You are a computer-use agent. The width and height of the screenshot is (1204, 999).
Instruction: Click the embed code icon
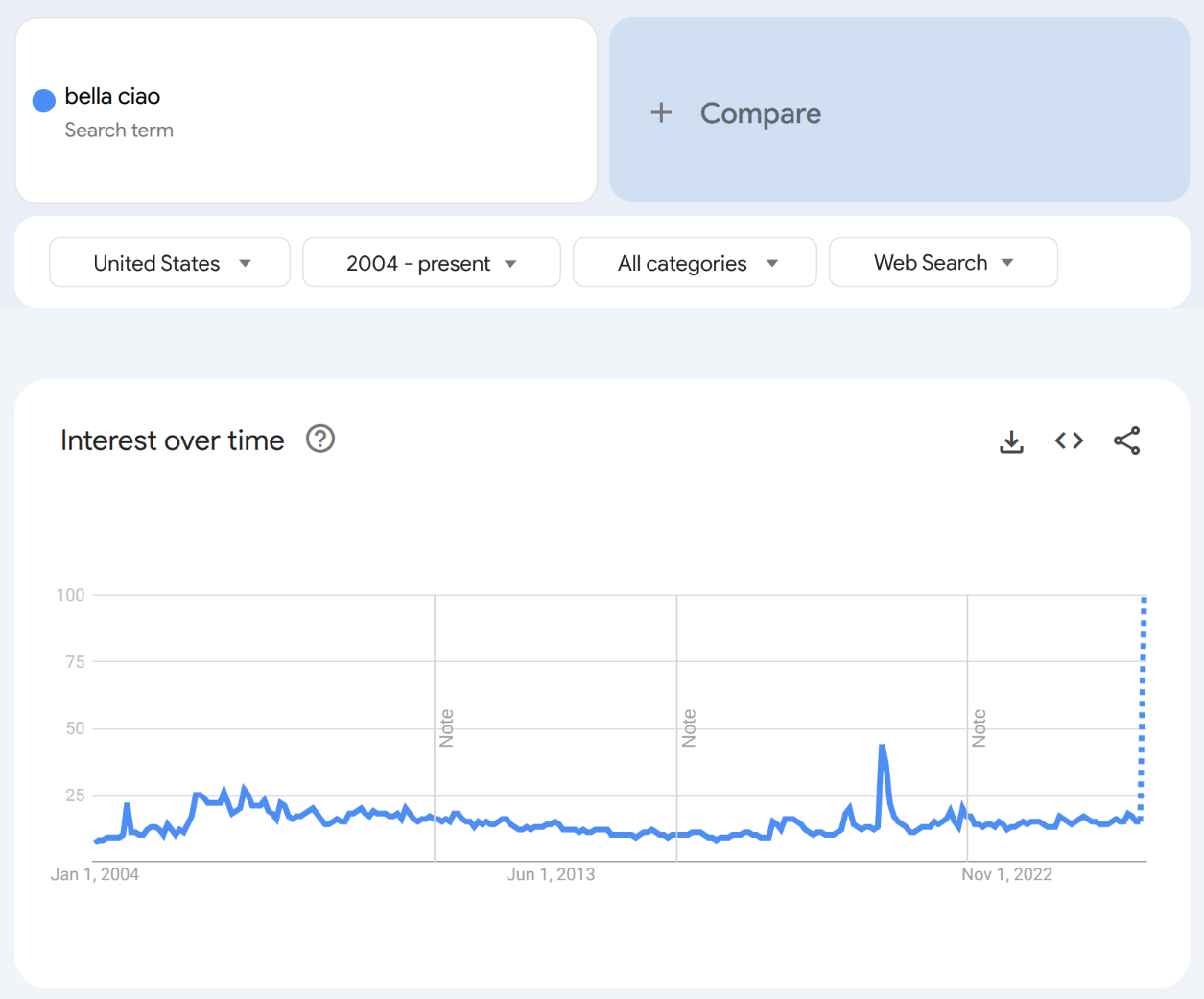point(1069,440)
